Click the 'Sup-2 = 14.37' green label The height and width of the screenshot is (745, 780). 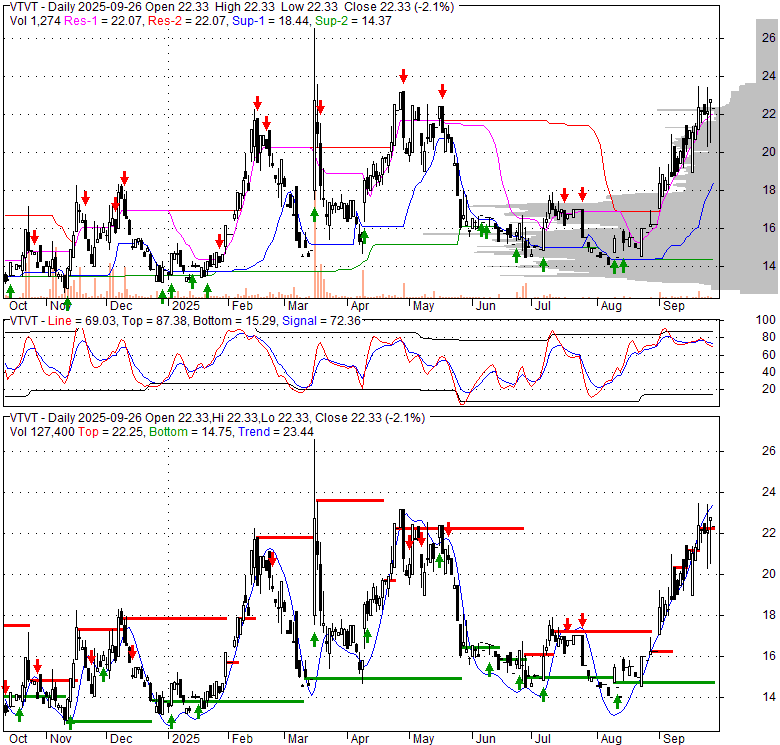click(x=353, y=21)
